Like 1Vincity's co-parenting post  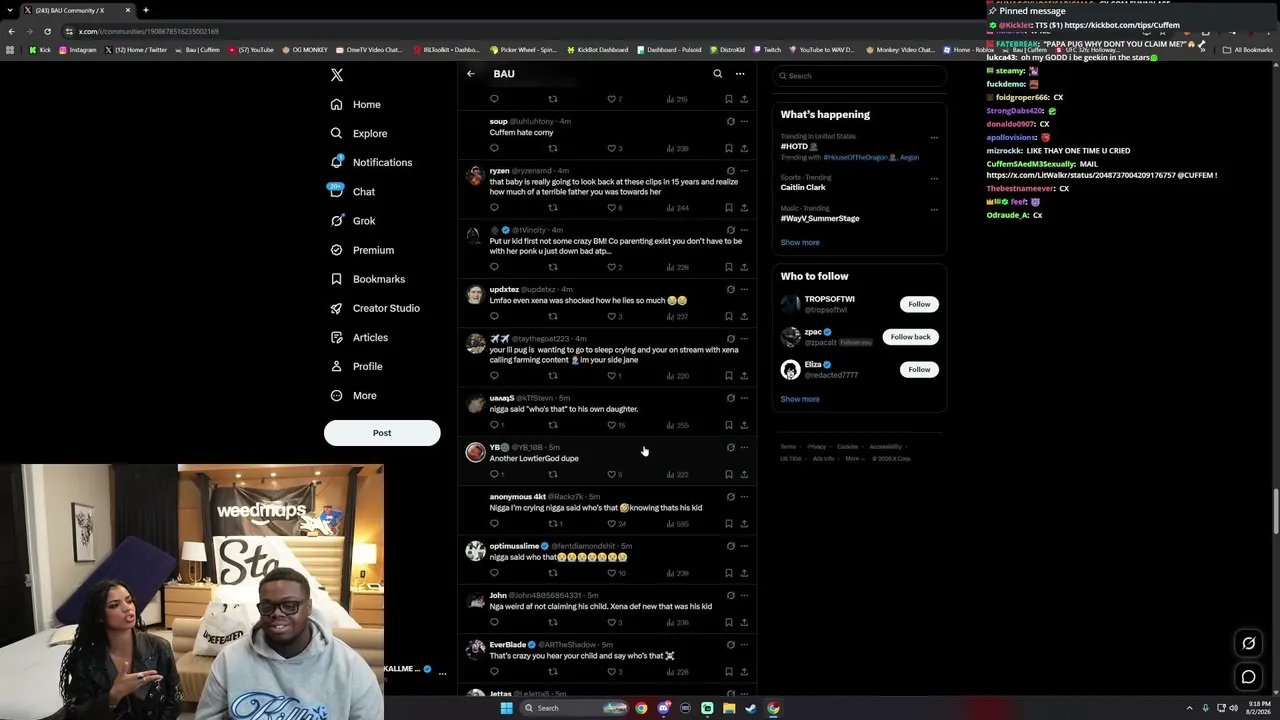[612, 267]
